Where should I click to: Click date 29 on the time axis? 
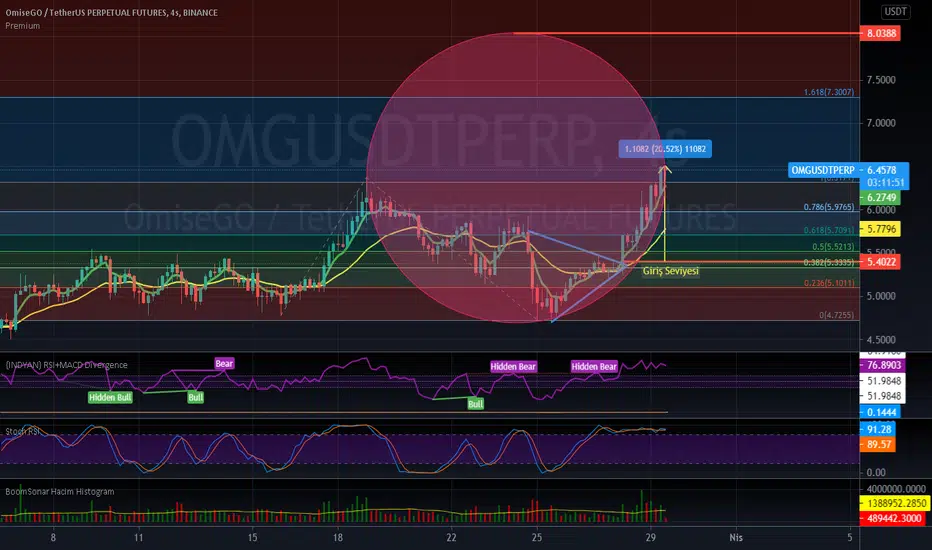tap(650, 538)
